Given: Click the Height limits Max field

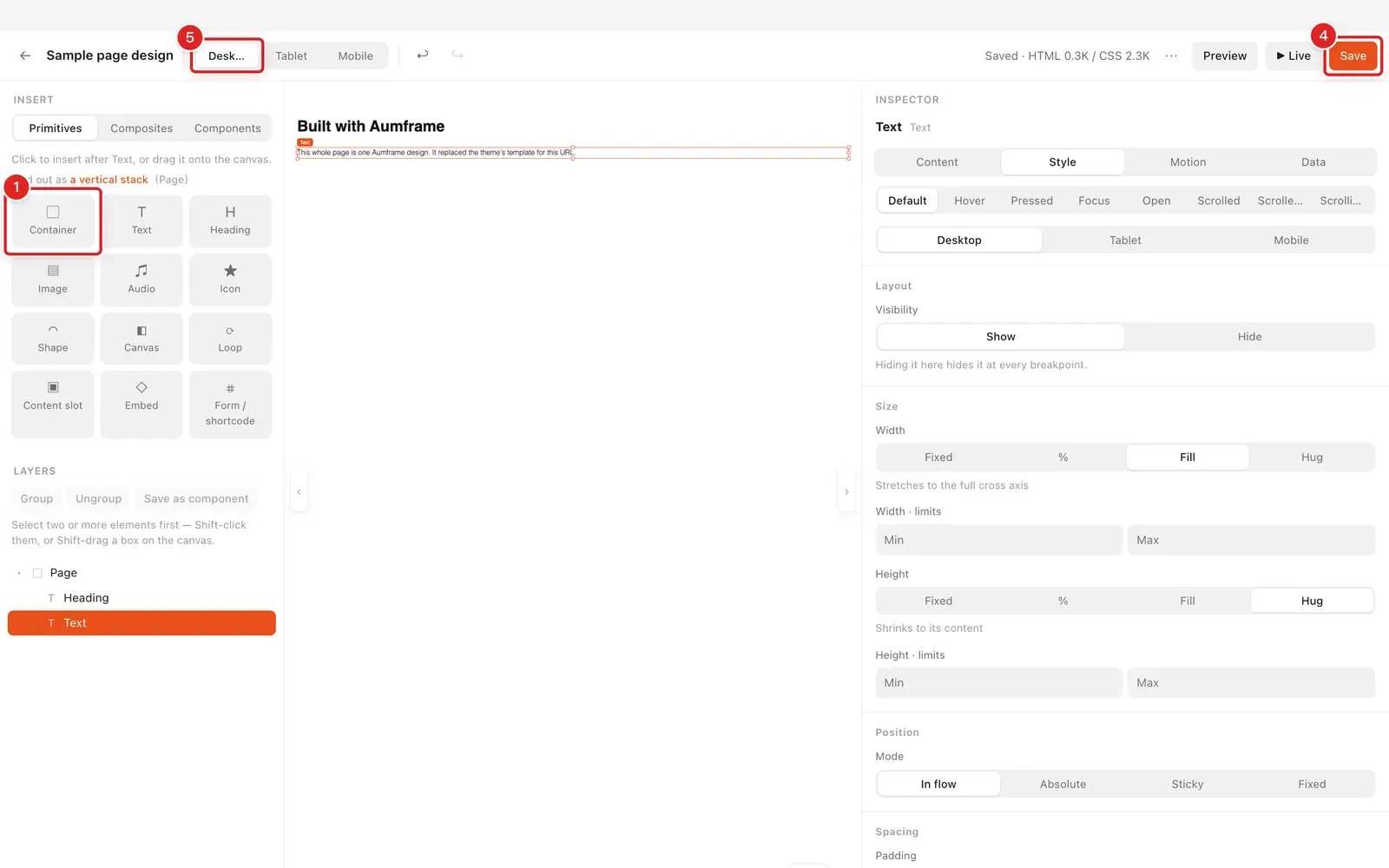Looking at the screenshot, I should tap(1251, 683).
